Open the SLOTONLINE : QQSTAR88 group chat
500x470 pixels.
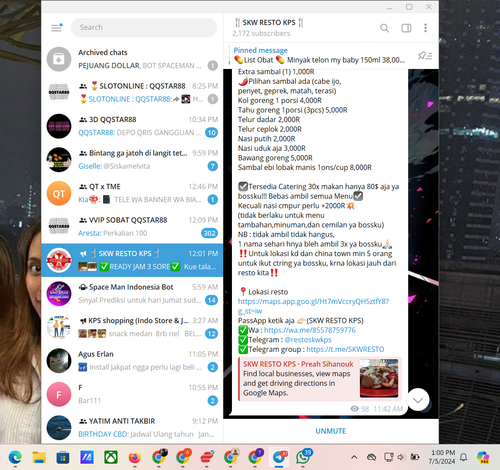[x=132, y=93]
